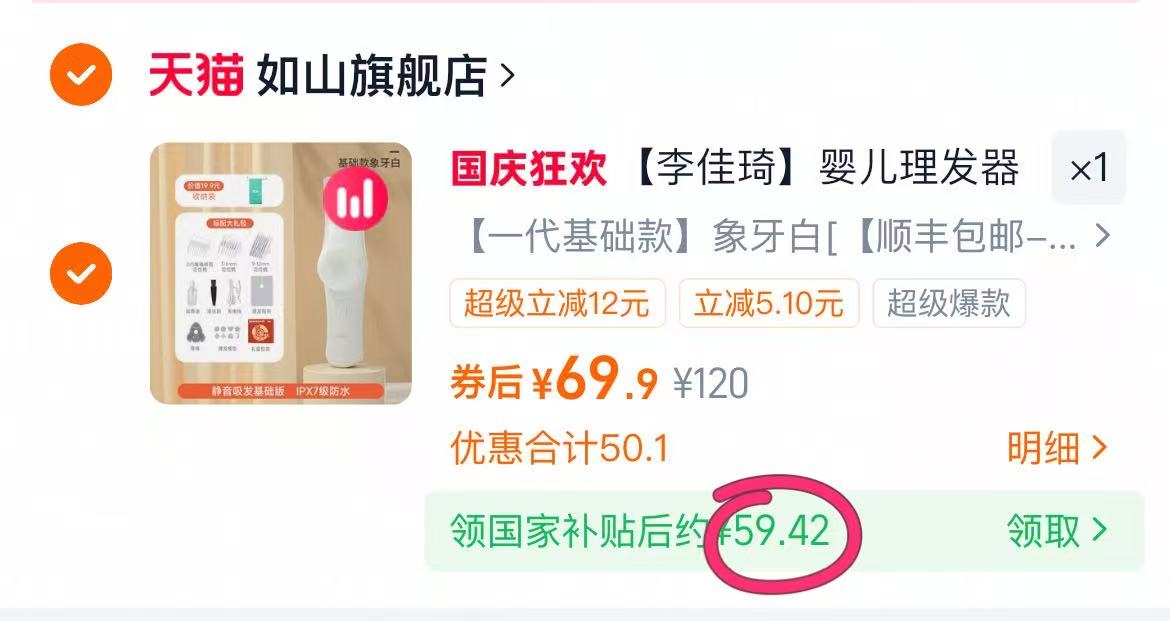Tap the arrow beside 如山旗舰店
1170x621 pixels.
[507, 75]
